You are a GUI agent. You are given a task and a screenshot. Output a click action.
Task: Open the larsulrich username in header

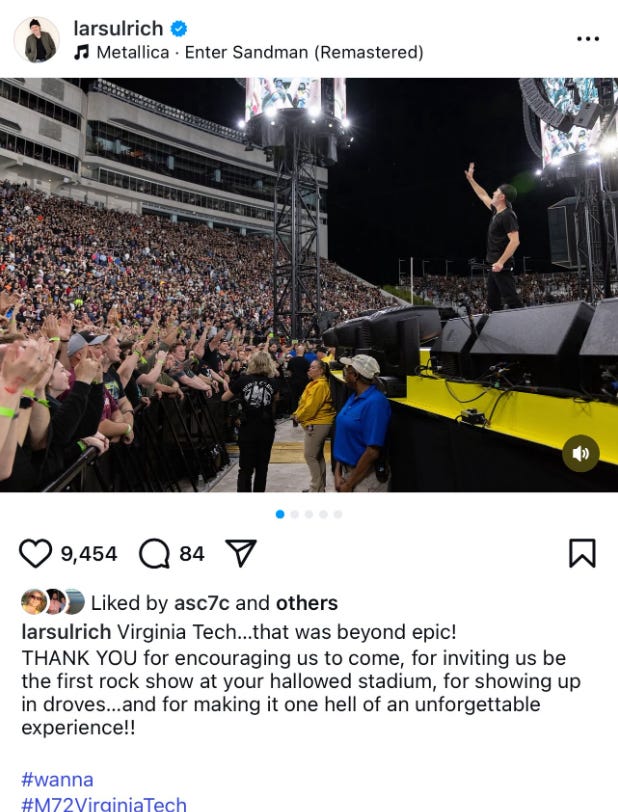118,28
